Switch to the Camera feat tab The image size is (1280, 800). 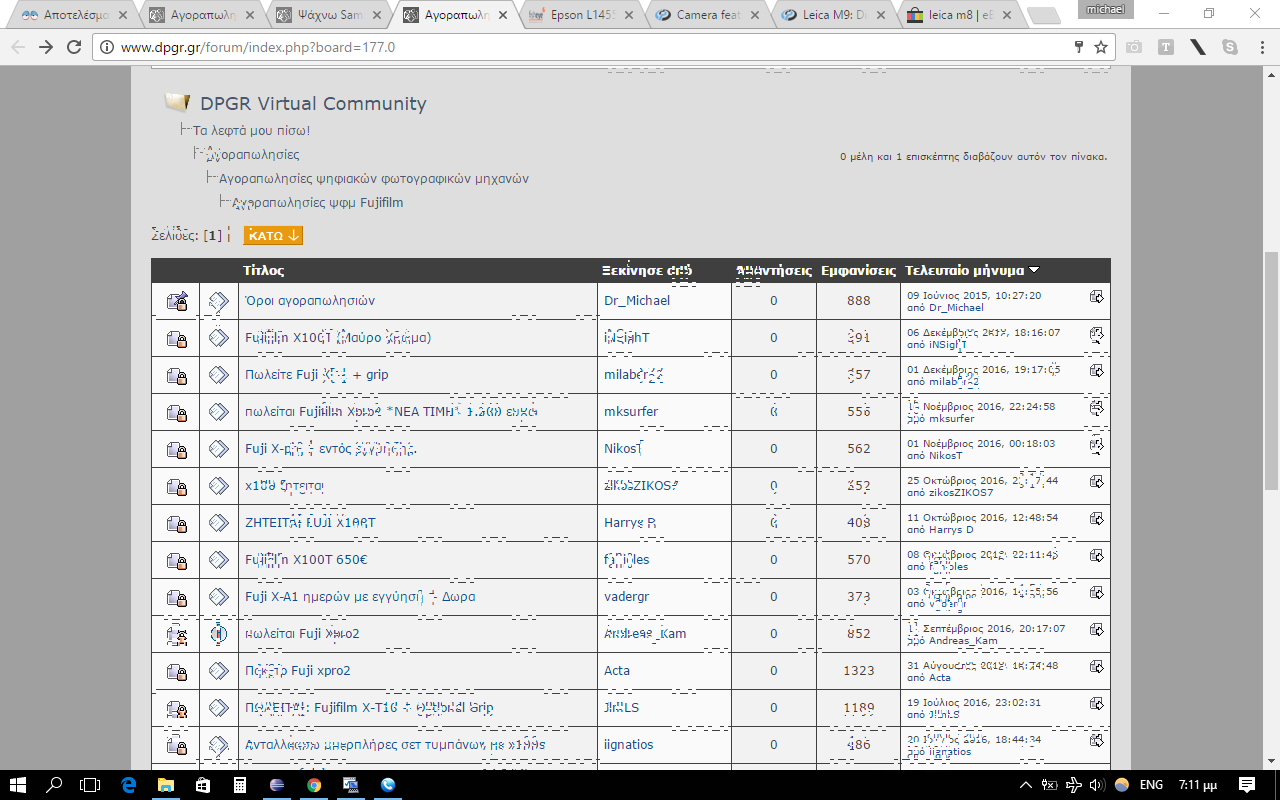[705, 15]
